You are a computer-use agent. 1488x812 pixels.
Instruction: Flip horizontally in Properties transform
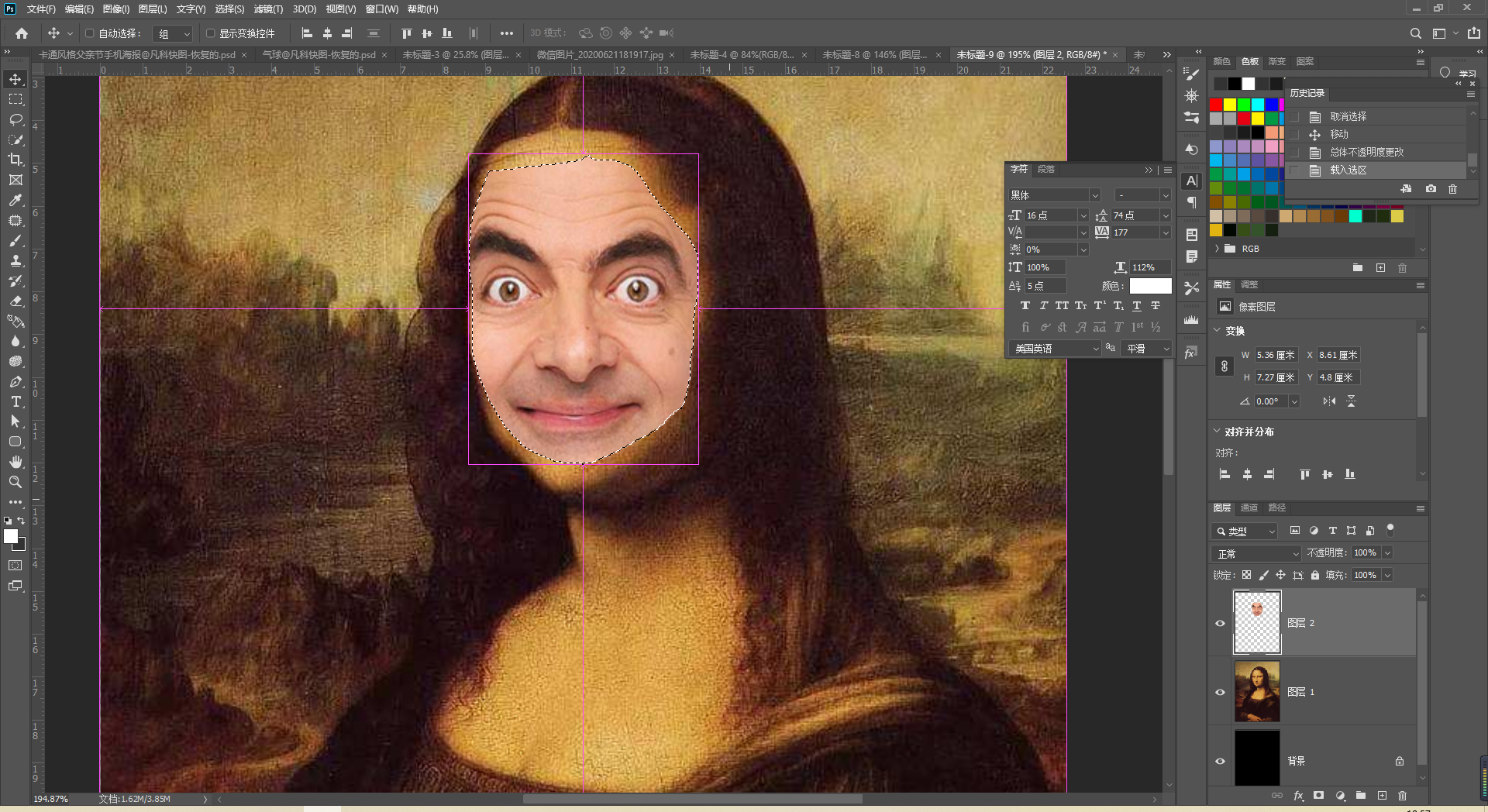(x=1329, y=401)
